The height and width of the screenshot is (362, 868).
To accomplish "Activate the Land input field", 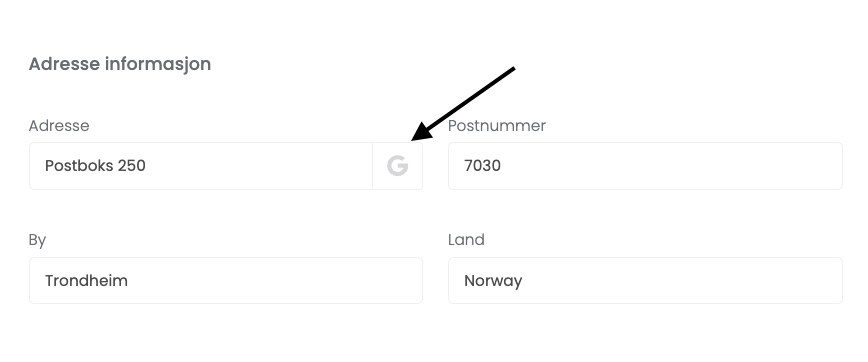I will click(645, 281).
